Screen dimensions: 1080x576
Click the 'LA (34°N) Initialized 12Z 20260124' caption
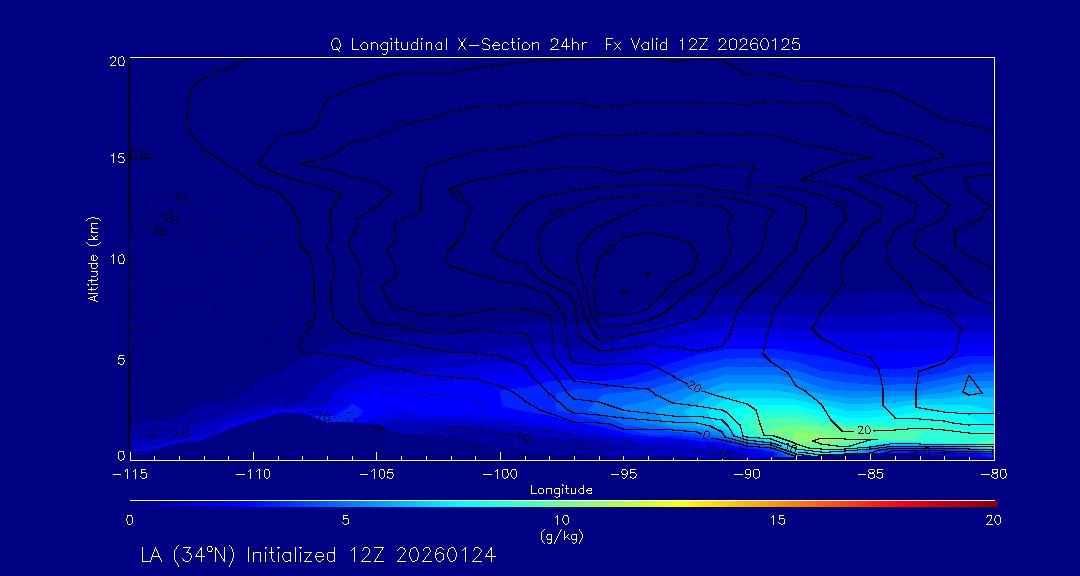318,554
